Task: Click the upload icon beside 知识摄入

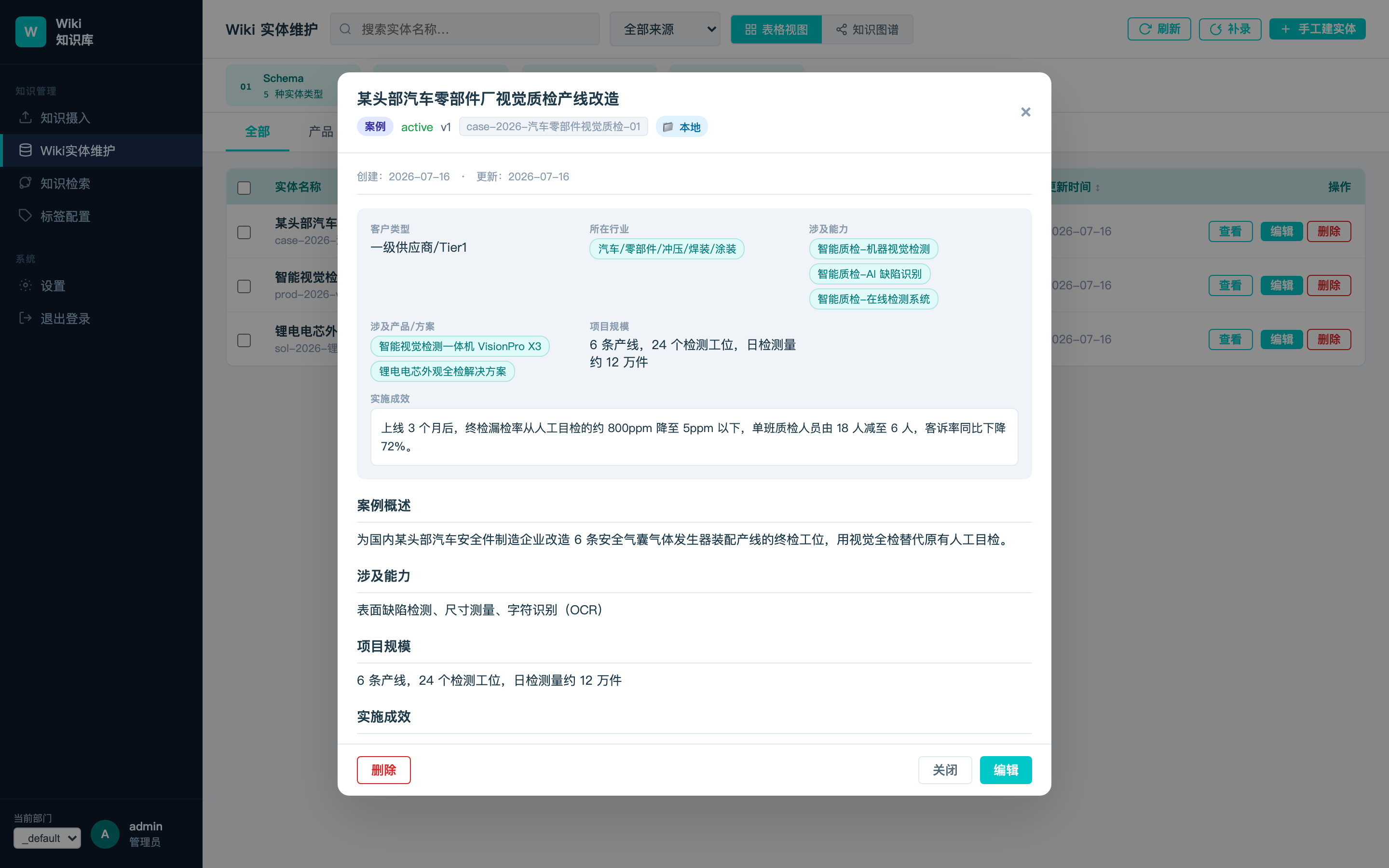Action: click(x=25, y=117)
